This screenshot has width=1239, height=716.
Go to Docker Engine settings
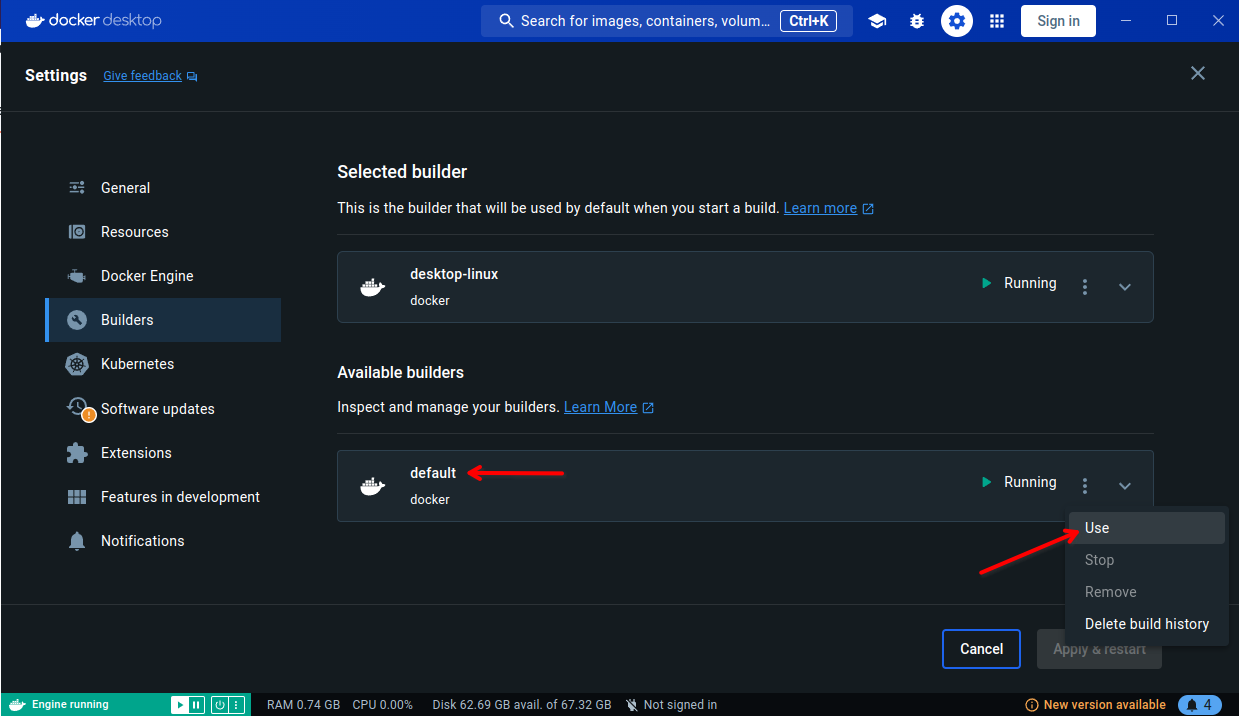[163, 276]
